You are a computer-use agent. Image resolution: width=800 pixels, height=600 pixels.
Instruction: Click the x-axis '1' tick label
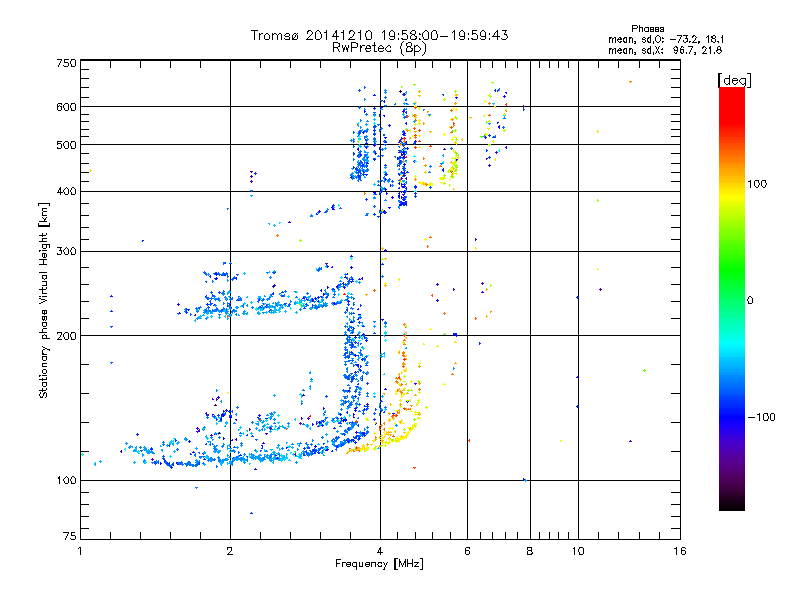[80, 551]
